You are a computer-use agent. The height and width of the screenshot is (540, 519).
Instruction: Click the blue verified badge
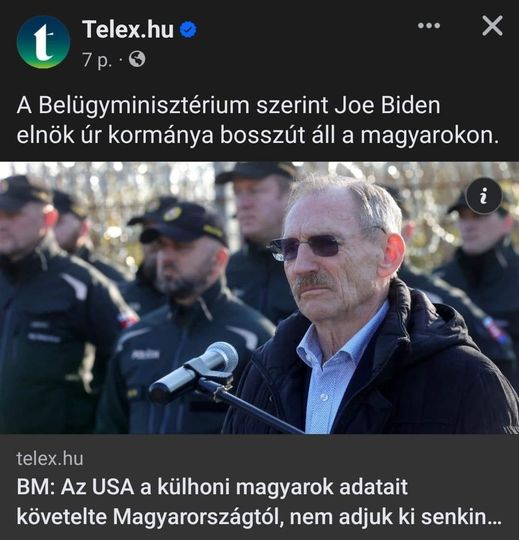(x=188, y=30)
